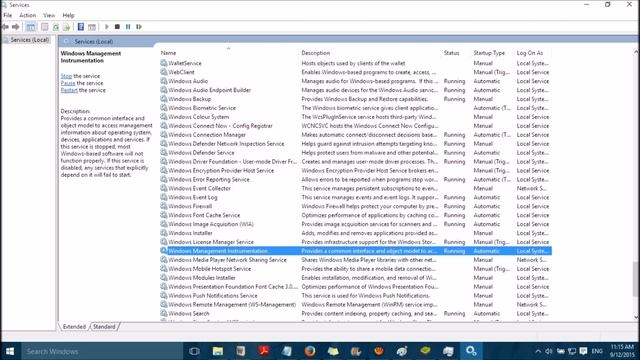Click the Forward arrow in the toolbar
Viewport: 640px width, 360px height.
coord(16,27)
